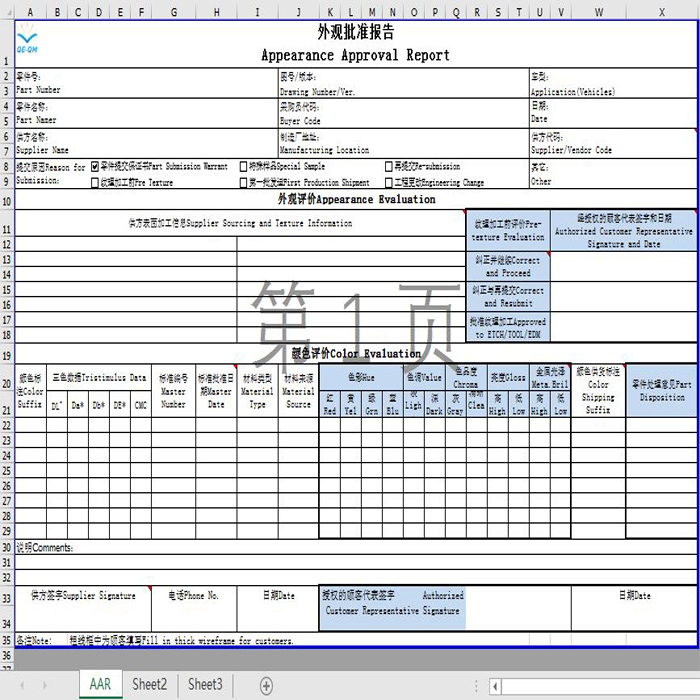Select column W header
Screen dimensions: 700x700
(x=599, y=12)
